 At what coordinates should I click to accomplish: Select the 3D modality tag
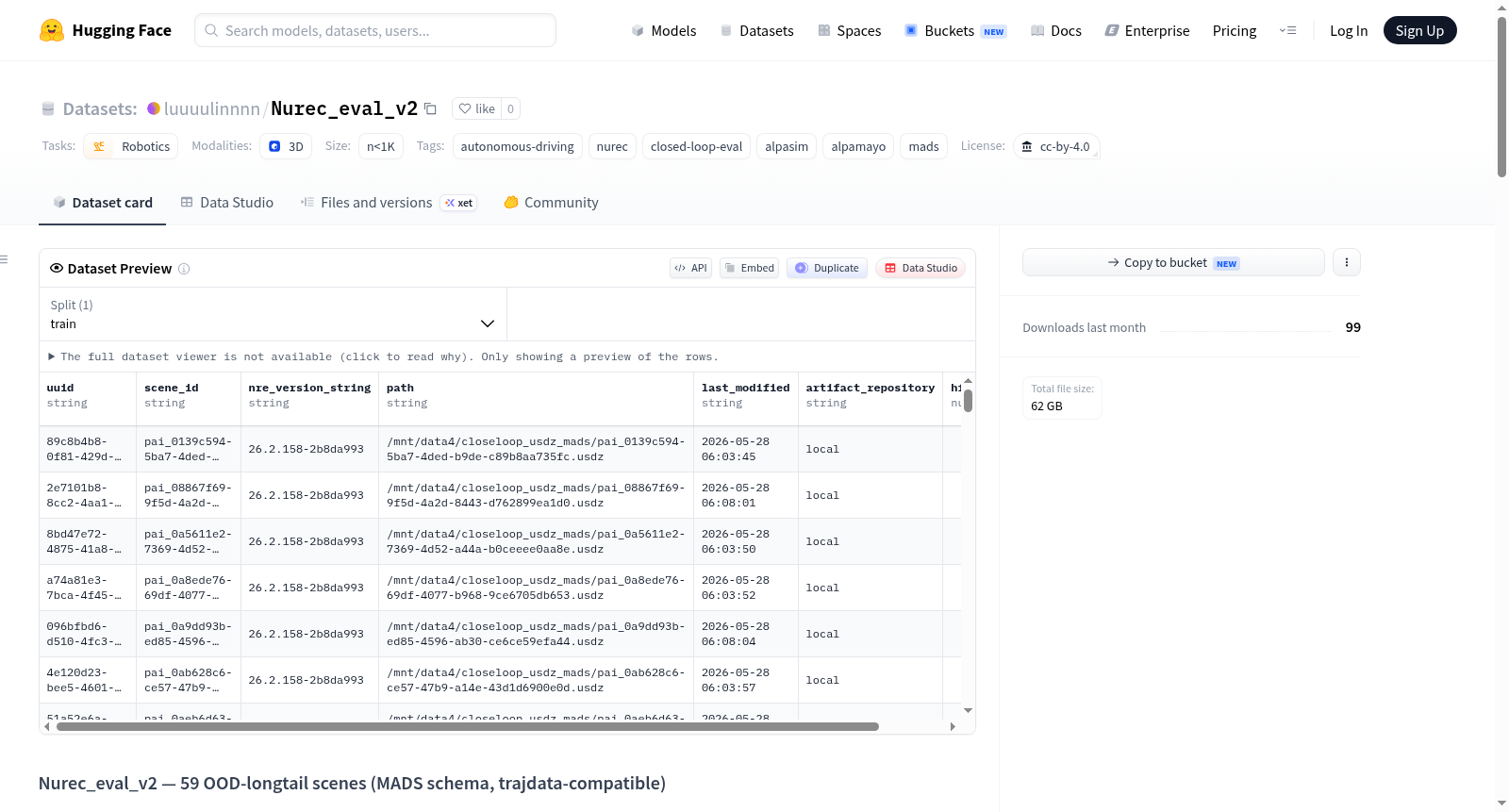[286, 146]
